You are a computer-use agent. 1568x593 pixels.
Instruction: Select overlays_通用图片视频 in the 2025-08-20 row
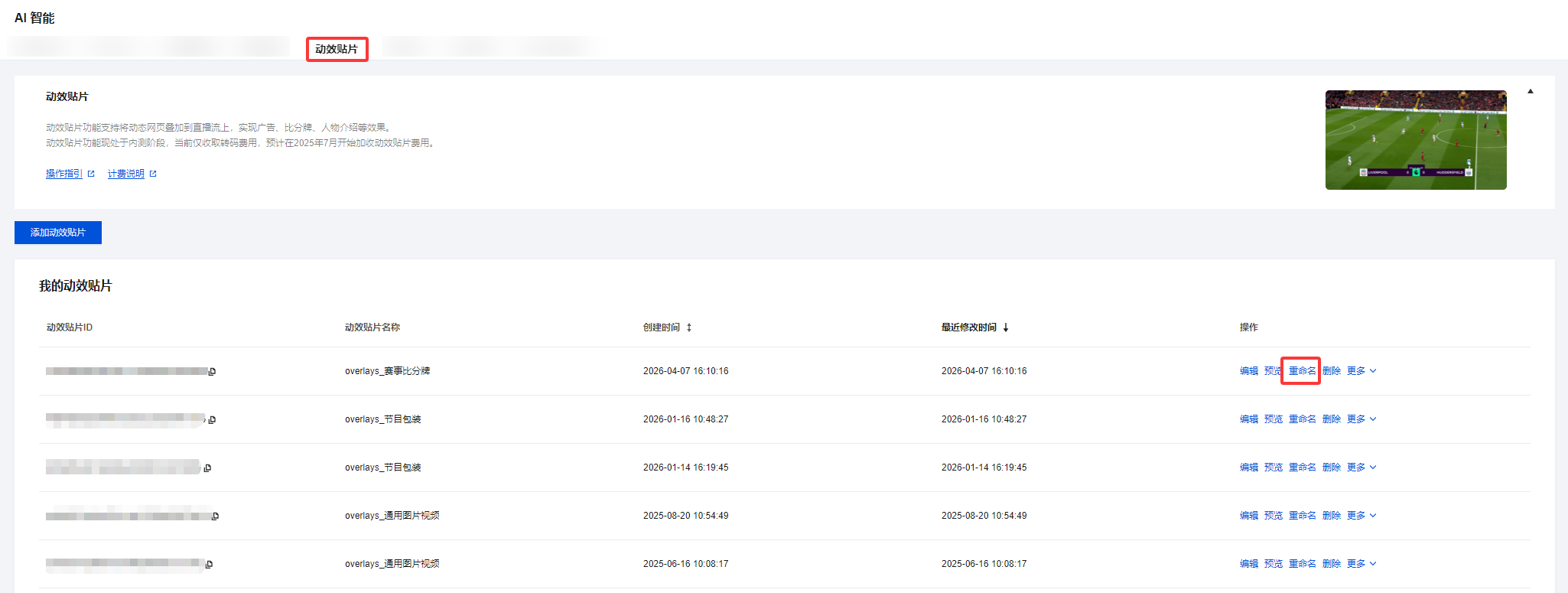point(392,516)
